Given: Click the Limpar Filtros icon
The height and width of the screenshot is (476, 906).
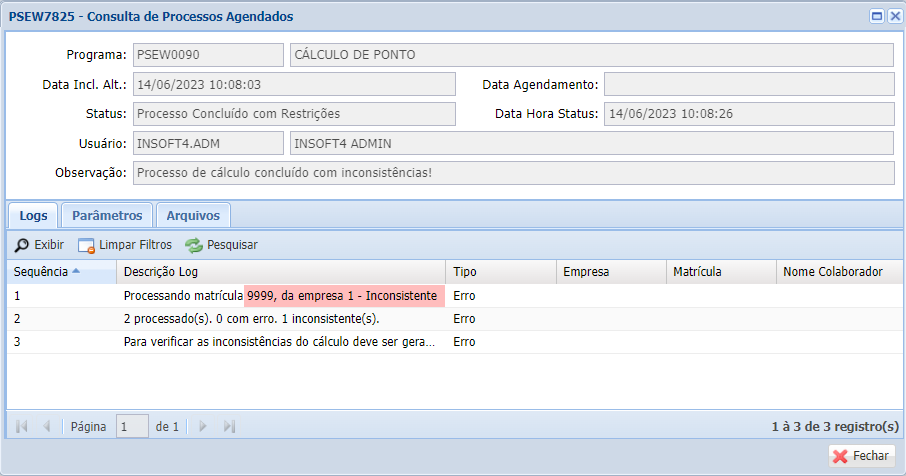Looking at the screenshot, I should [86, 245].
